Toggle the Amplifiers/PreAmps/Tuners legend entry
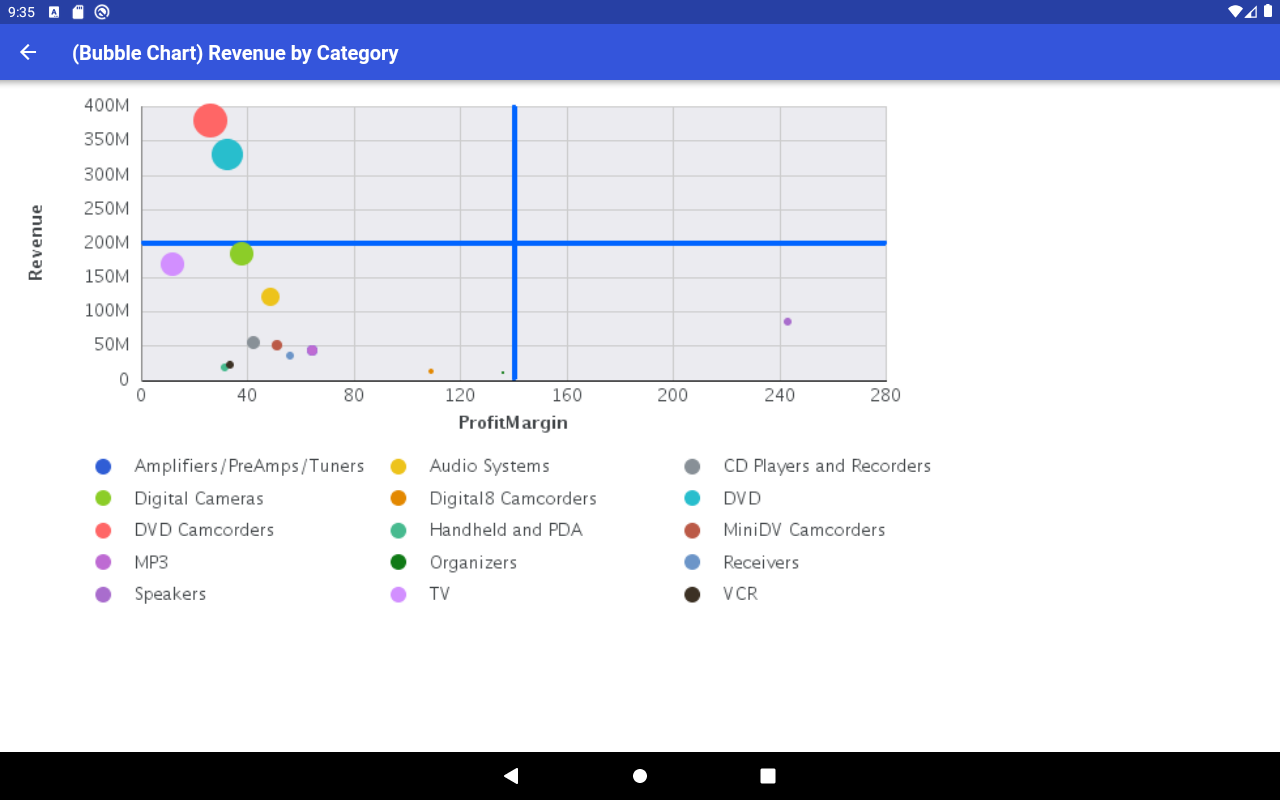Image resolution: width=1280 pixels, height=800 pixels. (x=249, y=466)
